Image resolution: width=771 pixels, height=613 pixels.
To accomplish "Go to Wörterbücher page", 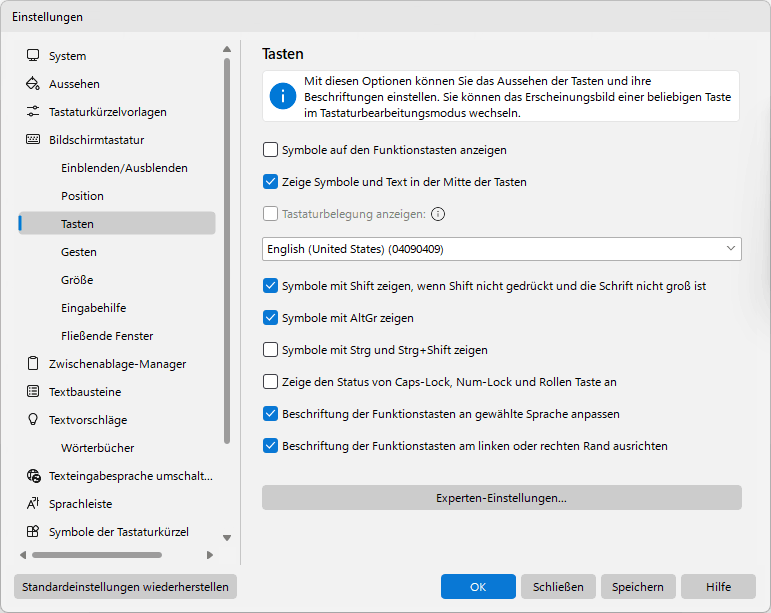I will click(x=117, y=448).
